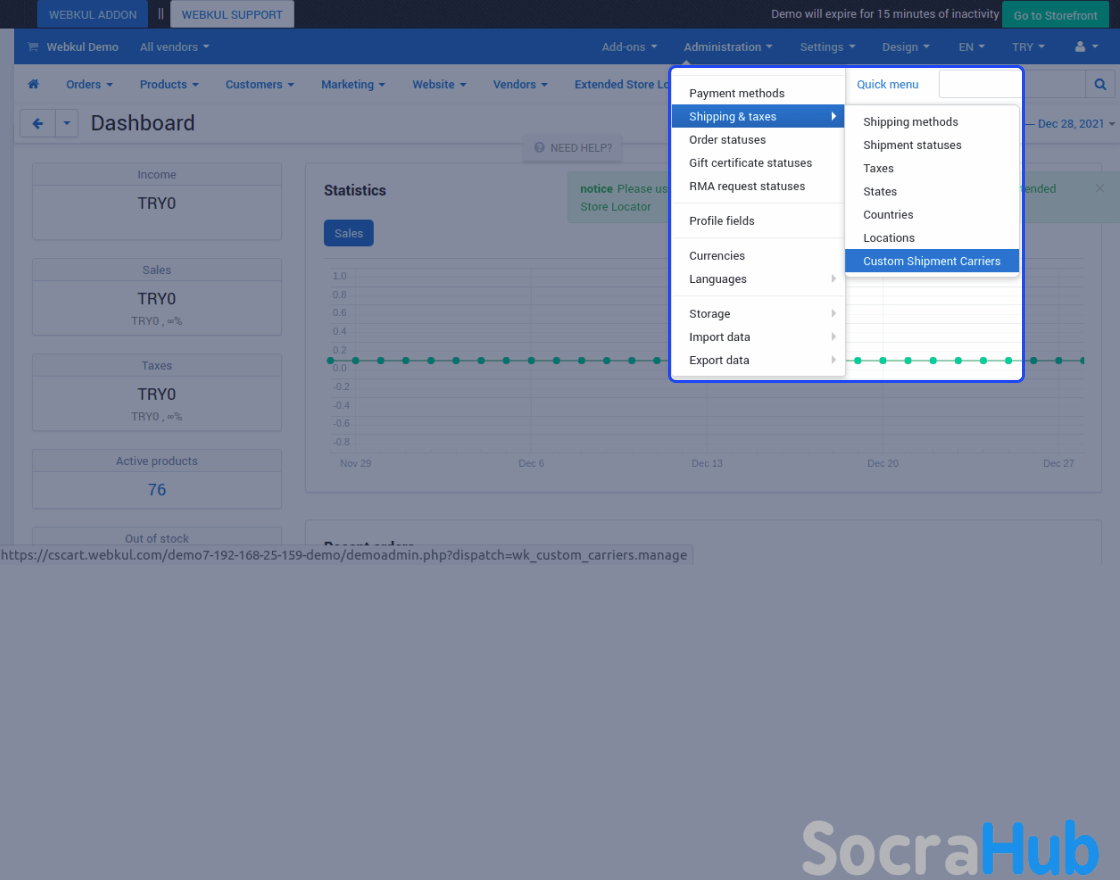This screenshot has width=1120, height=880.
Task: Open dropdown arrow next to back button
Action: (x=66, y=124)
